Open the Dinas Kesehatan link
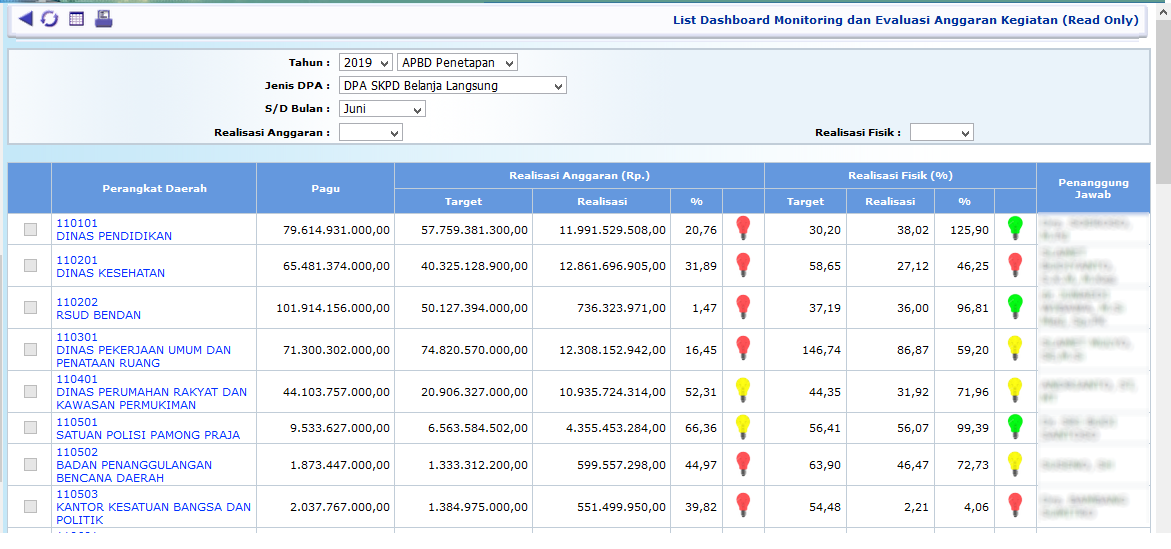Image resolution: width=1171 pixels, height=549 pixels. click(x=110, y=273)
